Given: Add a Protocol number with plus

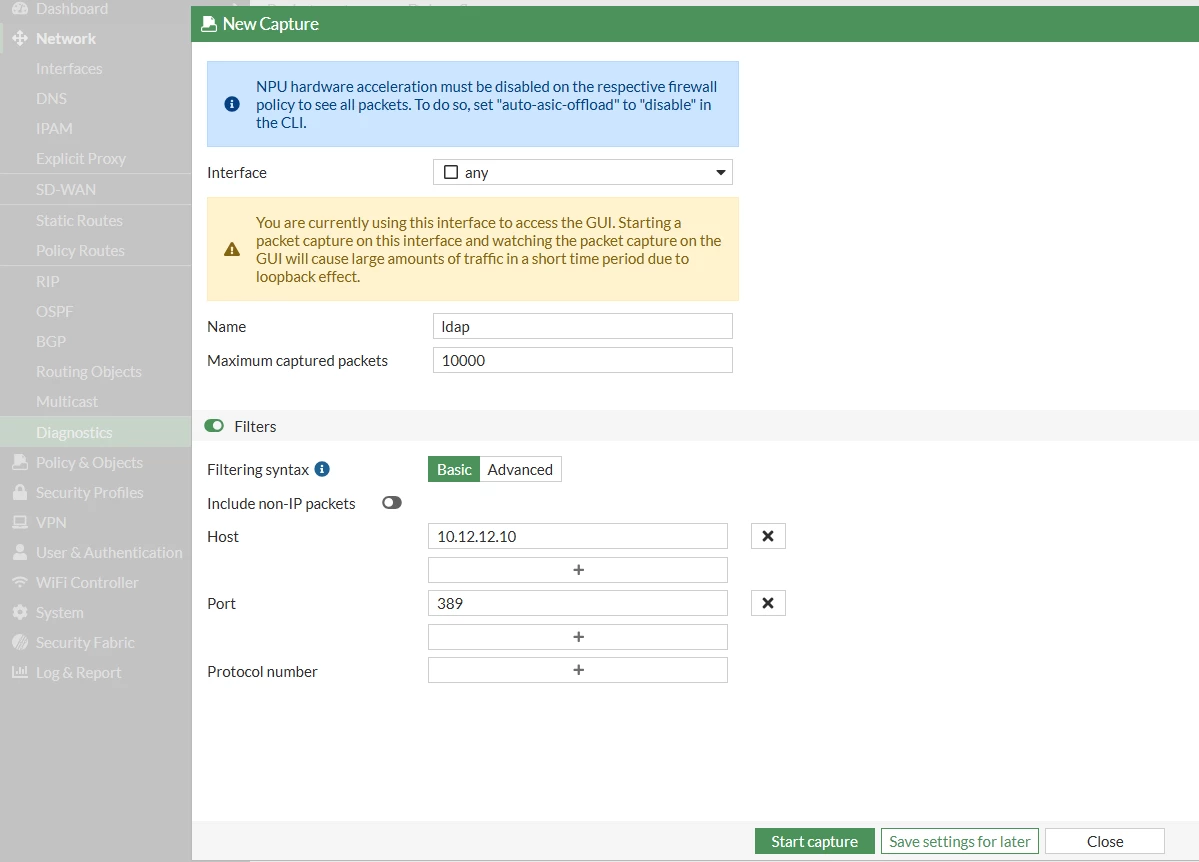Looking at the screenshot, I should [577, 670].
